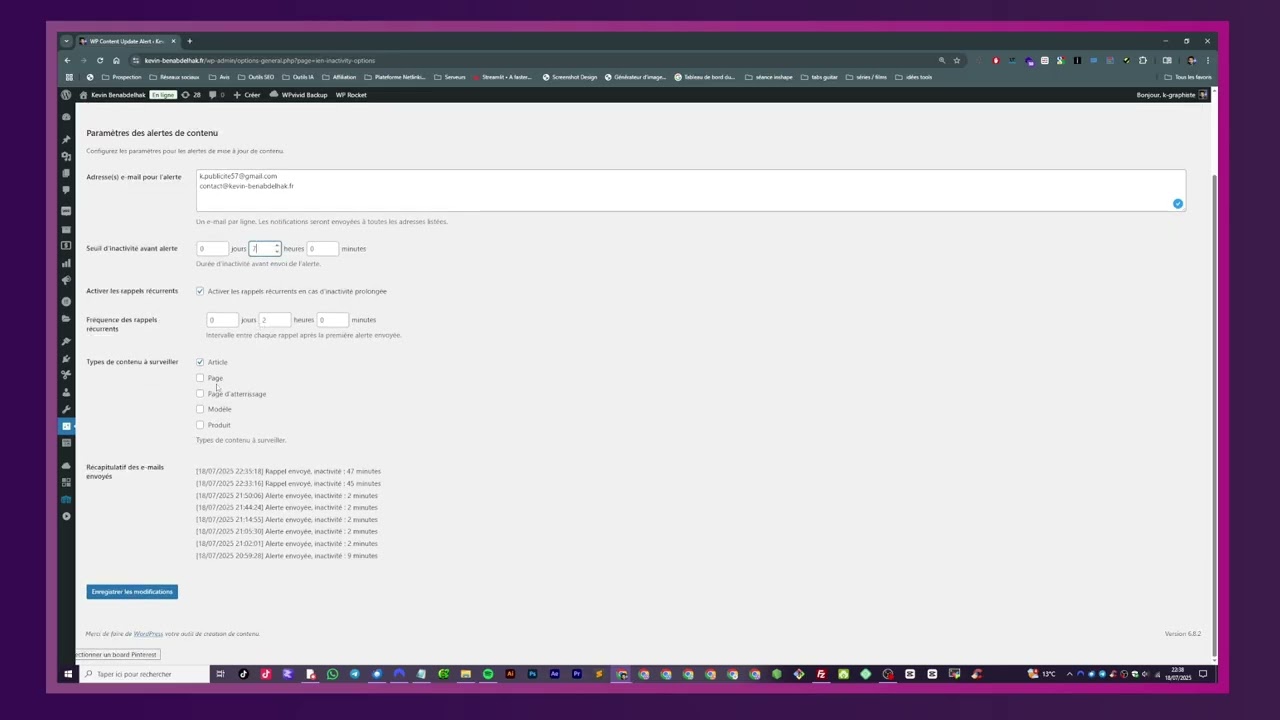
Task: Click the threshold jours input field
Action: (x=212, y=248)
